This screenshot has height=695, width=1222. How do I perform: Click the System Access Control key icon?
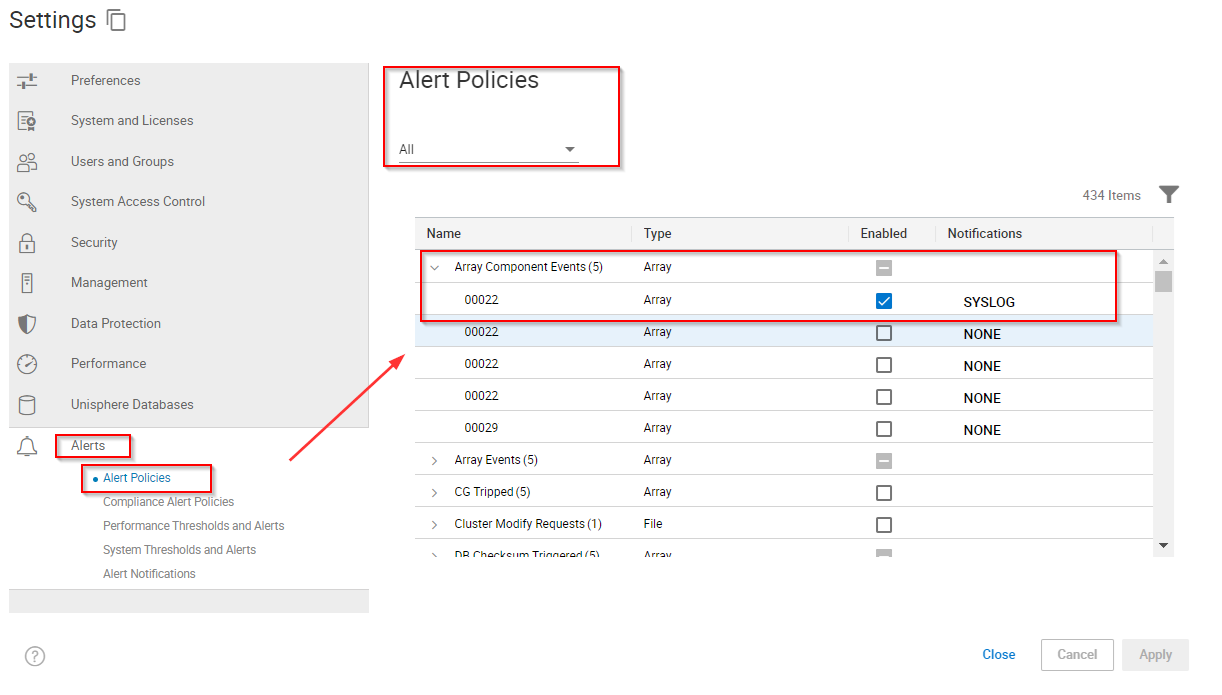27,201
